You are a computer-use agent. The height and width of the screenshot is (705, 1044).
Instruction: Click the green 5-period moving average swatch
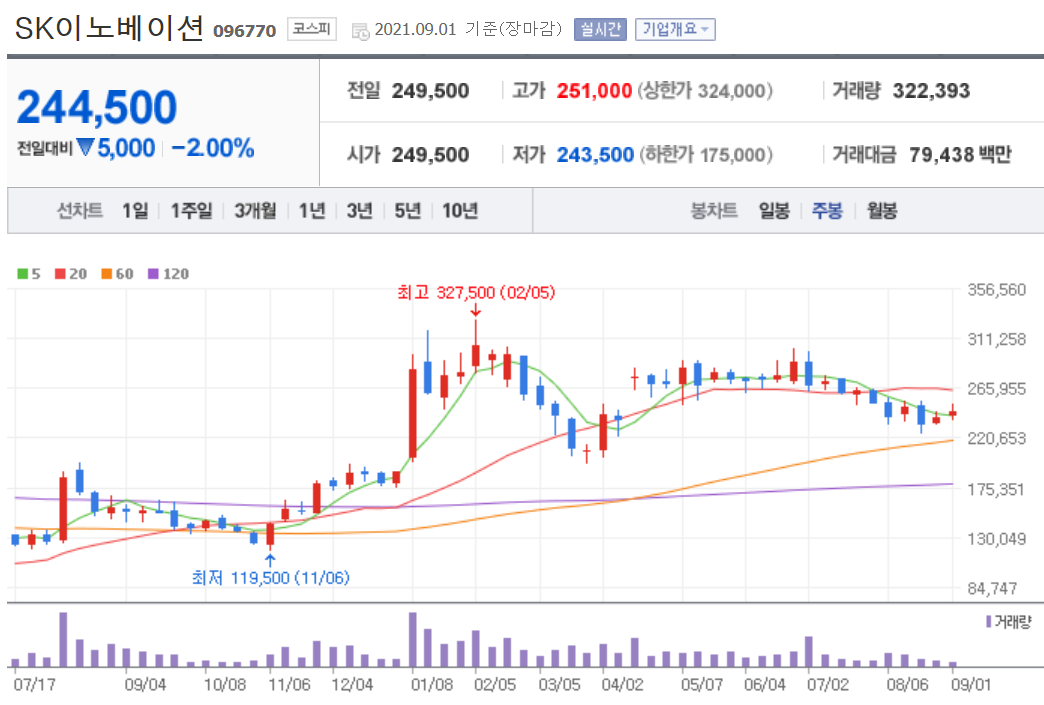click(23, 274)
